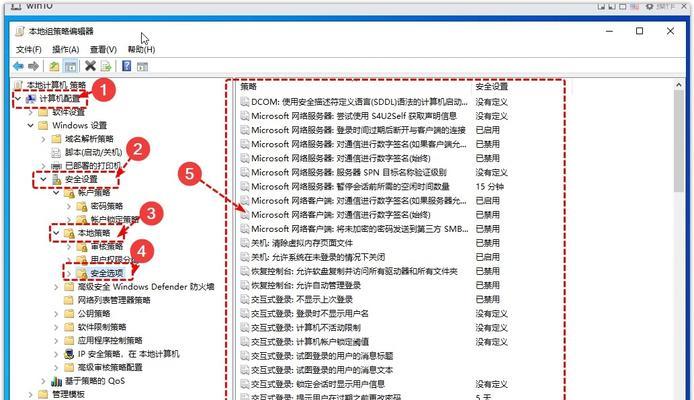This screenshot has width=694, height=400.
Task: Expand the 应用程序控制策略 node
Action: point(56,341)
